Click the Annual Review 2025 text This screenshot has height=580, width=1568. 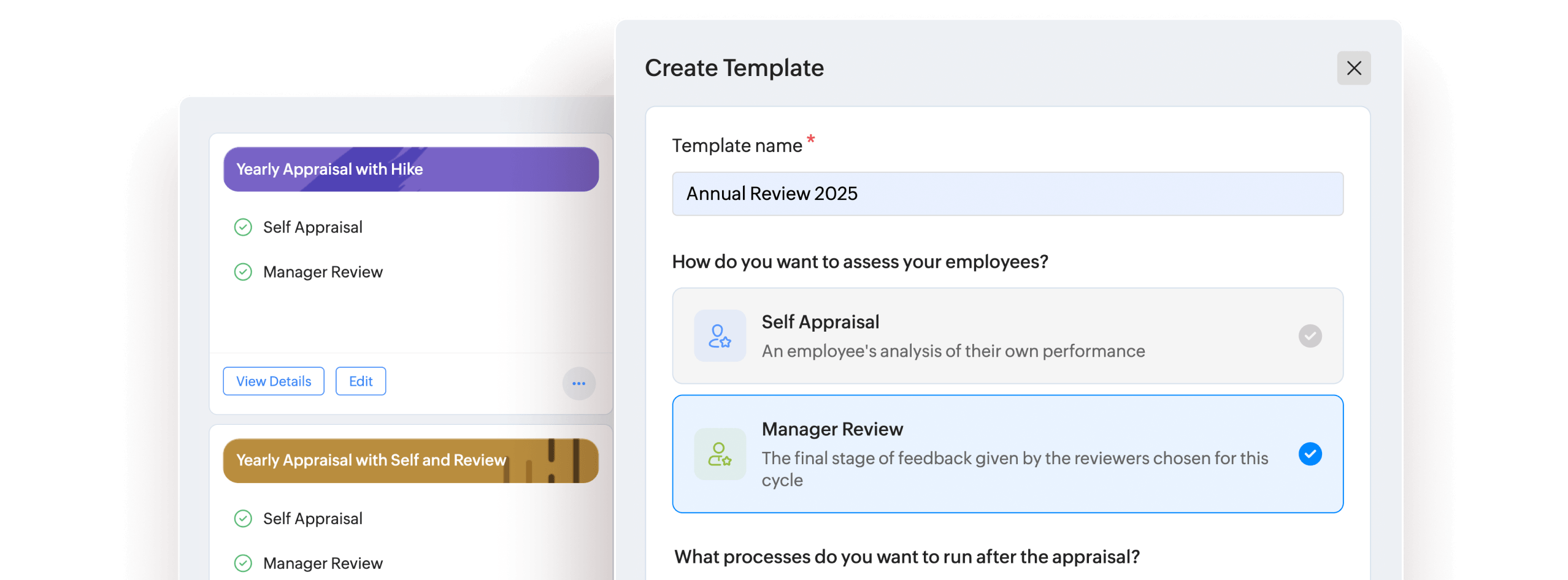pyautogui.click(x=771, y=194)
